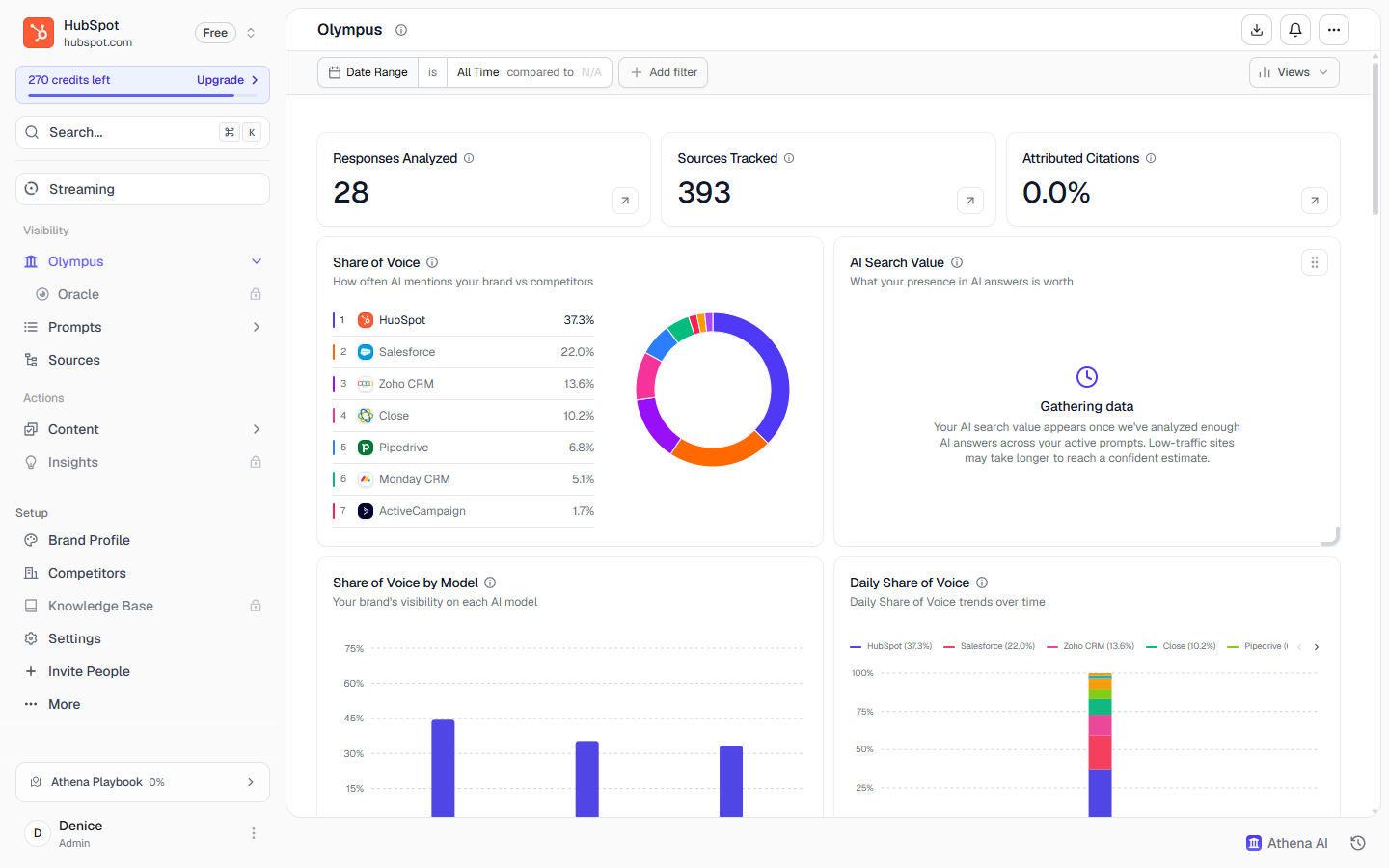This screenshot has height=868, width=1389.
Task: Click info icon beside Sources Tracked
Action: (789, 158)
